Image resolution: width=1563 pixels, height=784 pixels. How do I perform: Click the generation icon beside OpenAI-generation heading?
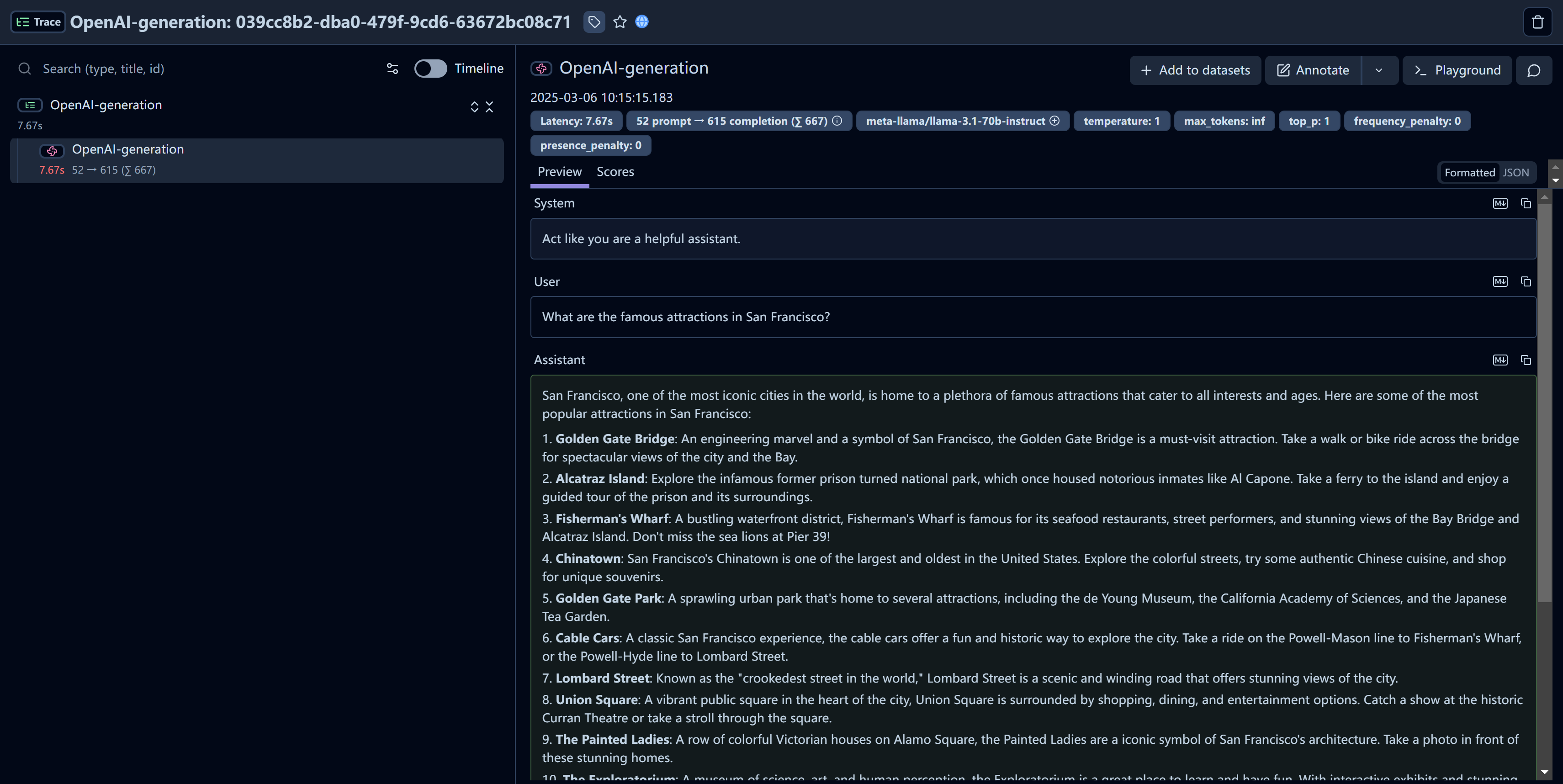[541, 69]
